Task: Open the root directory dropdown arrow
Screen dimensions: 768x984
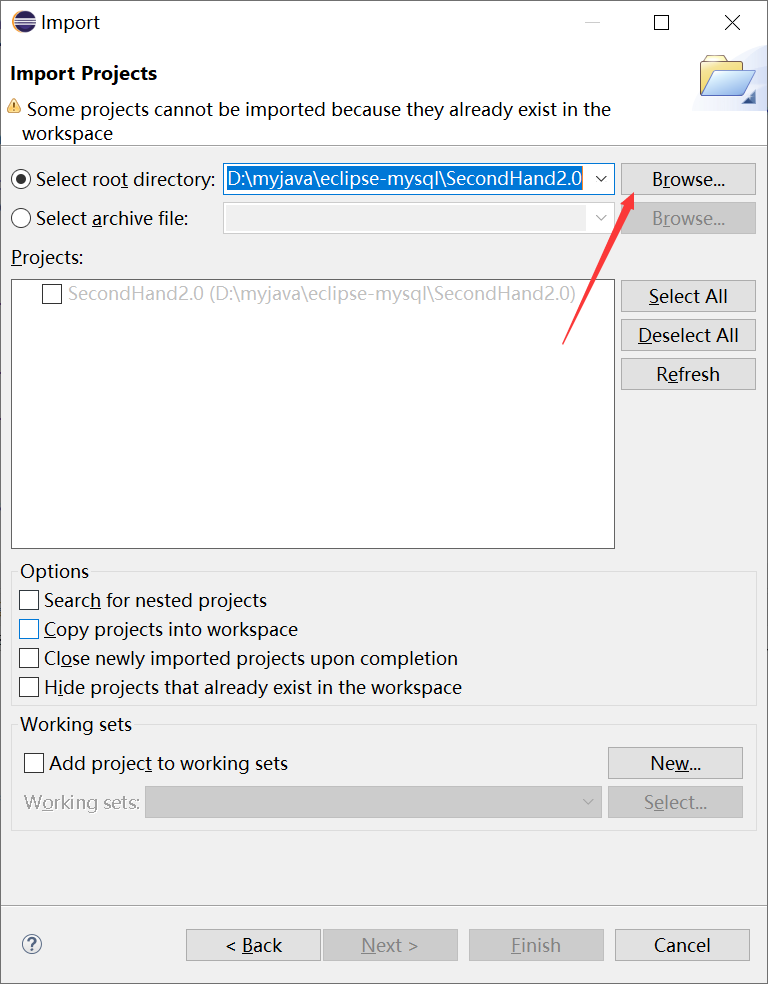Action: click(x=601, y=179)
